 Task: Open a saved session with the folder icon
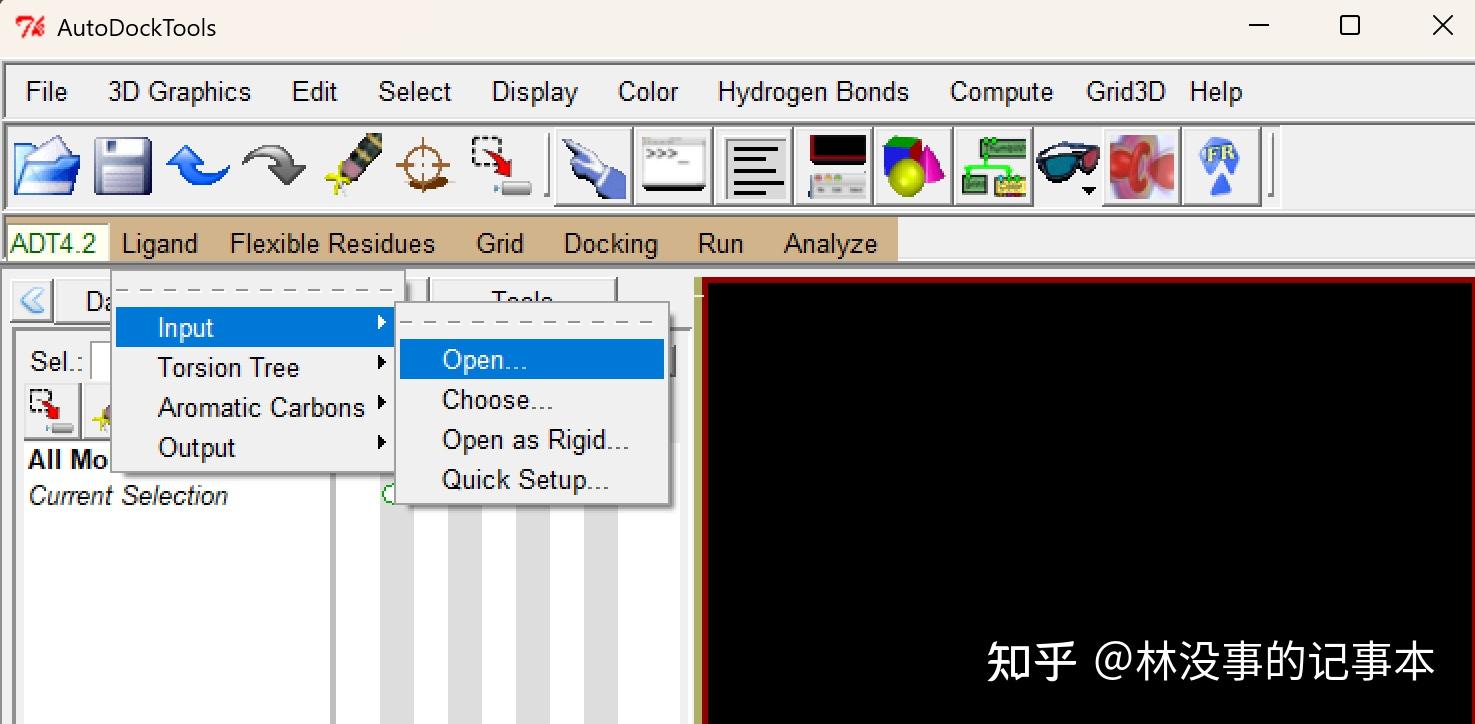point(47,165)
